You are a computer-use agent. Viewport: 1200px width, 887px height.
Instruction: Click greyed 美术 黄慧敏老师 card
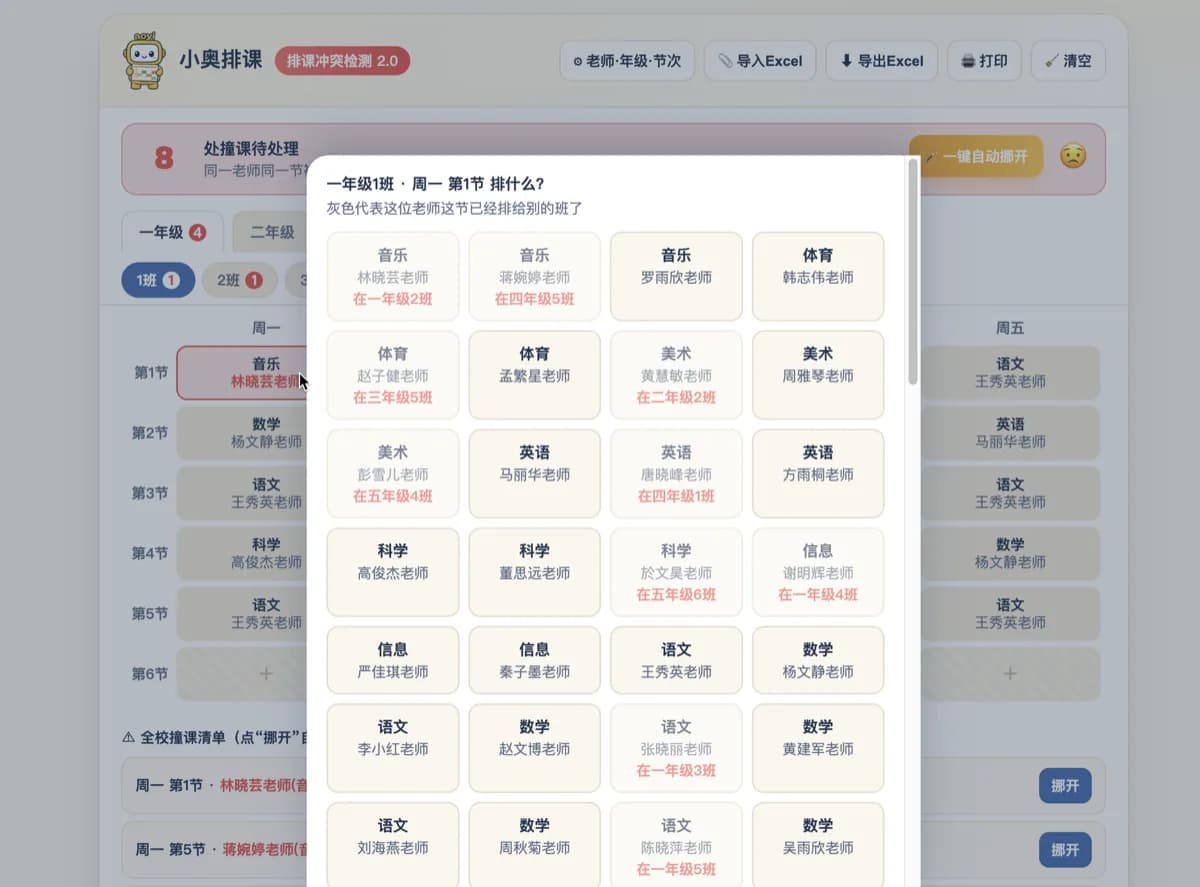pyautogui.click(x=676, y=375)
